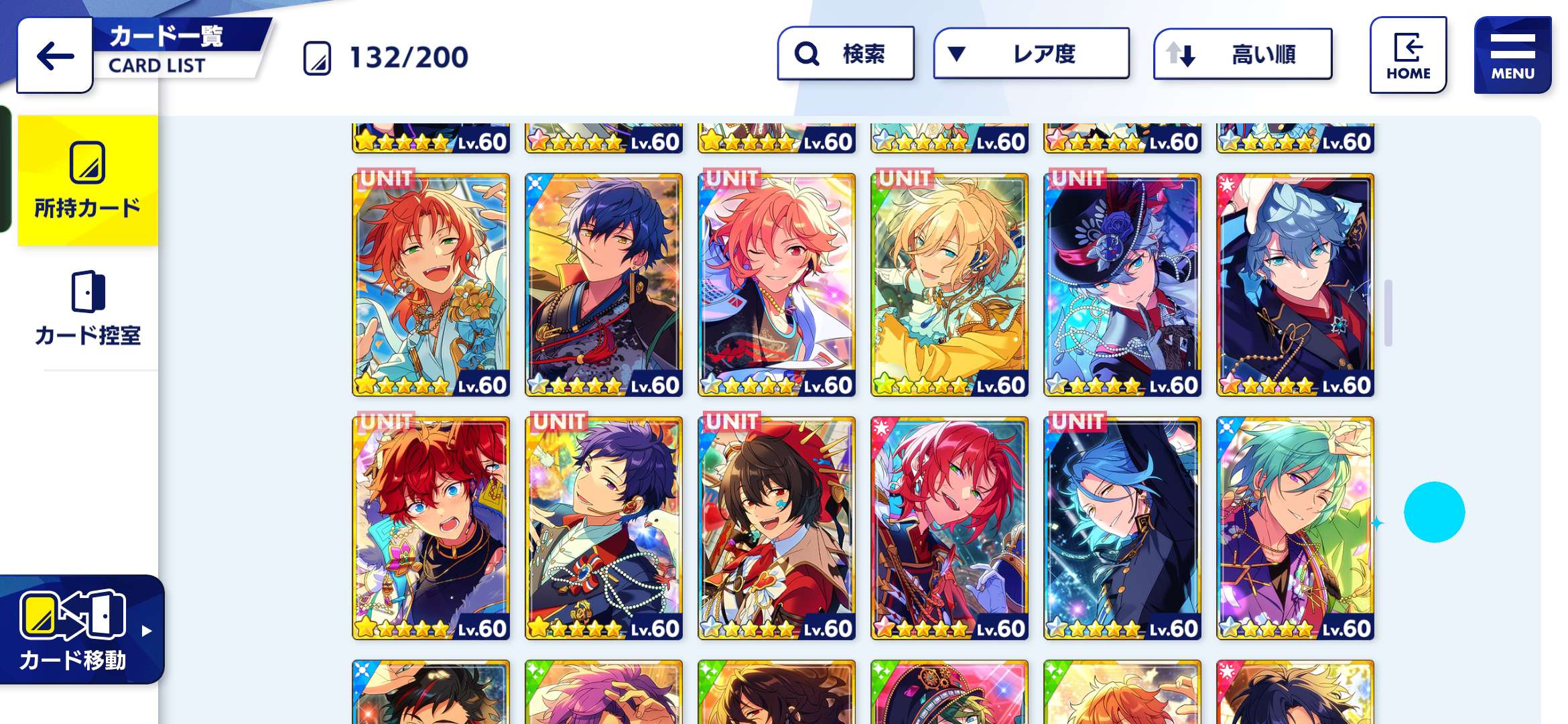Select the カード控室 door icon tab

pyautogui.click(x=88, y=308)
